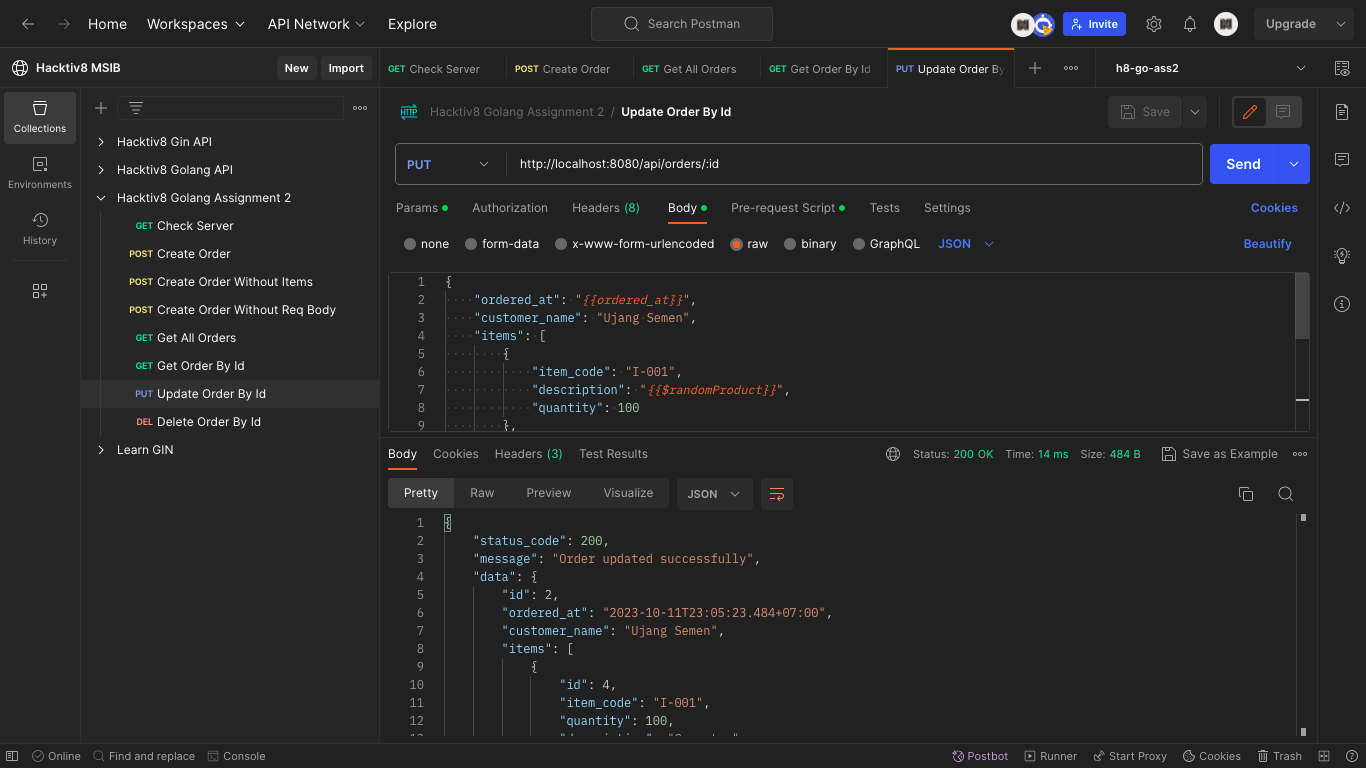Add a new request tab with plus

(x=1035, y=68)
